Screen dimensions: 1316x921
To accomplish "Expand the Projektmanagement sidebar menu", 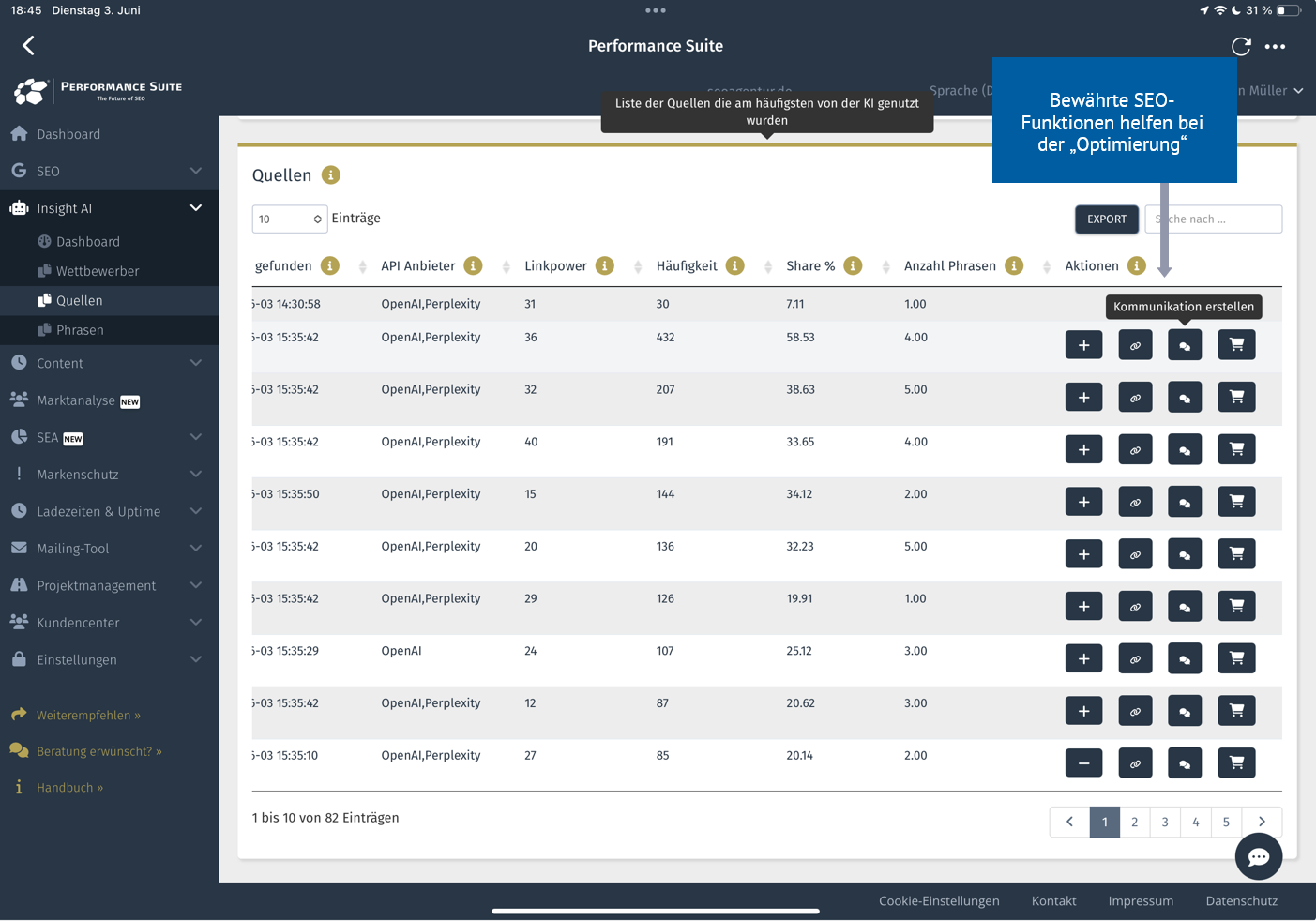I will click(x=109, y=585).
